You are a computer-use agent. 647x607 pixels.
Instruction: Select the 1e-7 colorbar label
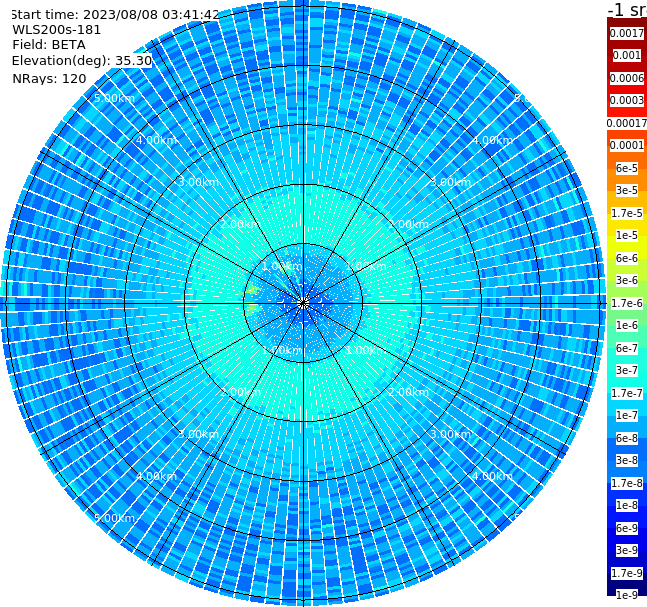point(627,415)
